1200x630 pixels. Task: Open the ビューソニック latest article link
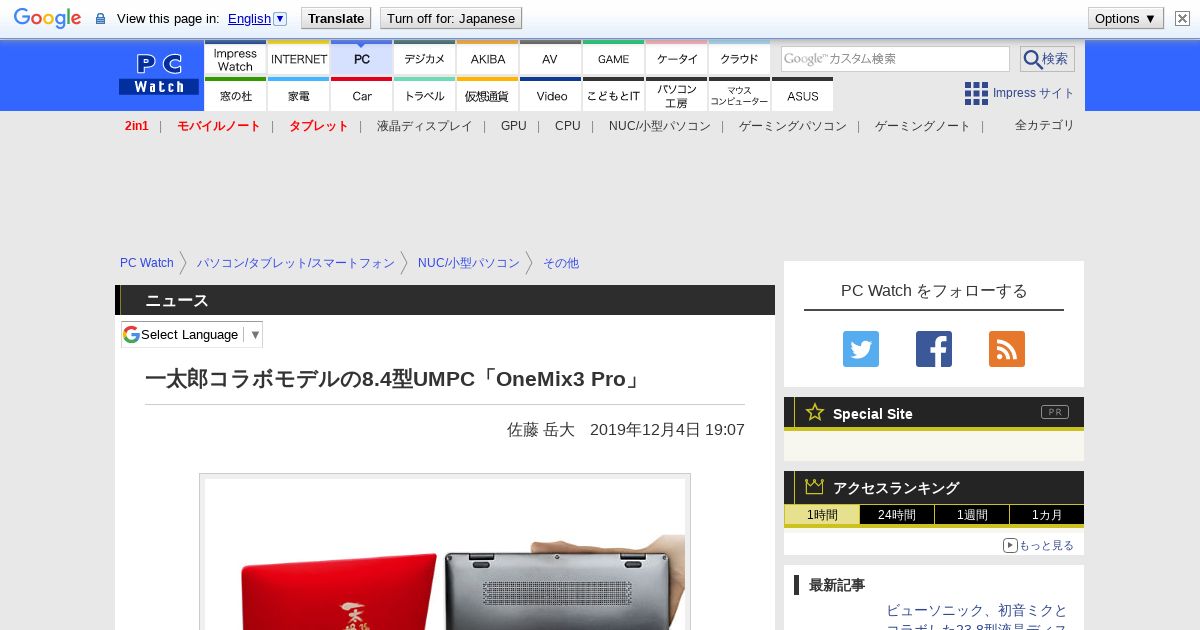coord(977,619)
